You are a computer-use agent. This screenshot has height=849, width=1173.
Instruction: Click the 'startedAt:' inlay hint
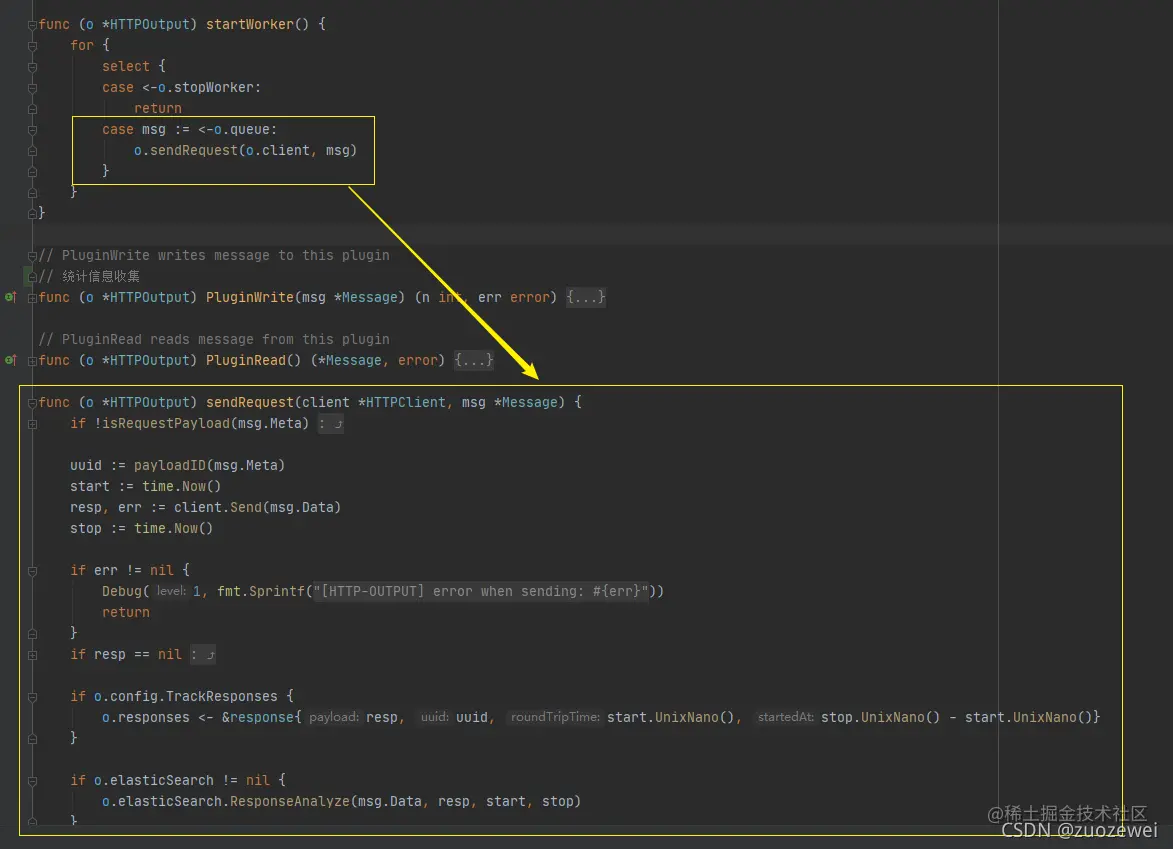pos(785,717)
